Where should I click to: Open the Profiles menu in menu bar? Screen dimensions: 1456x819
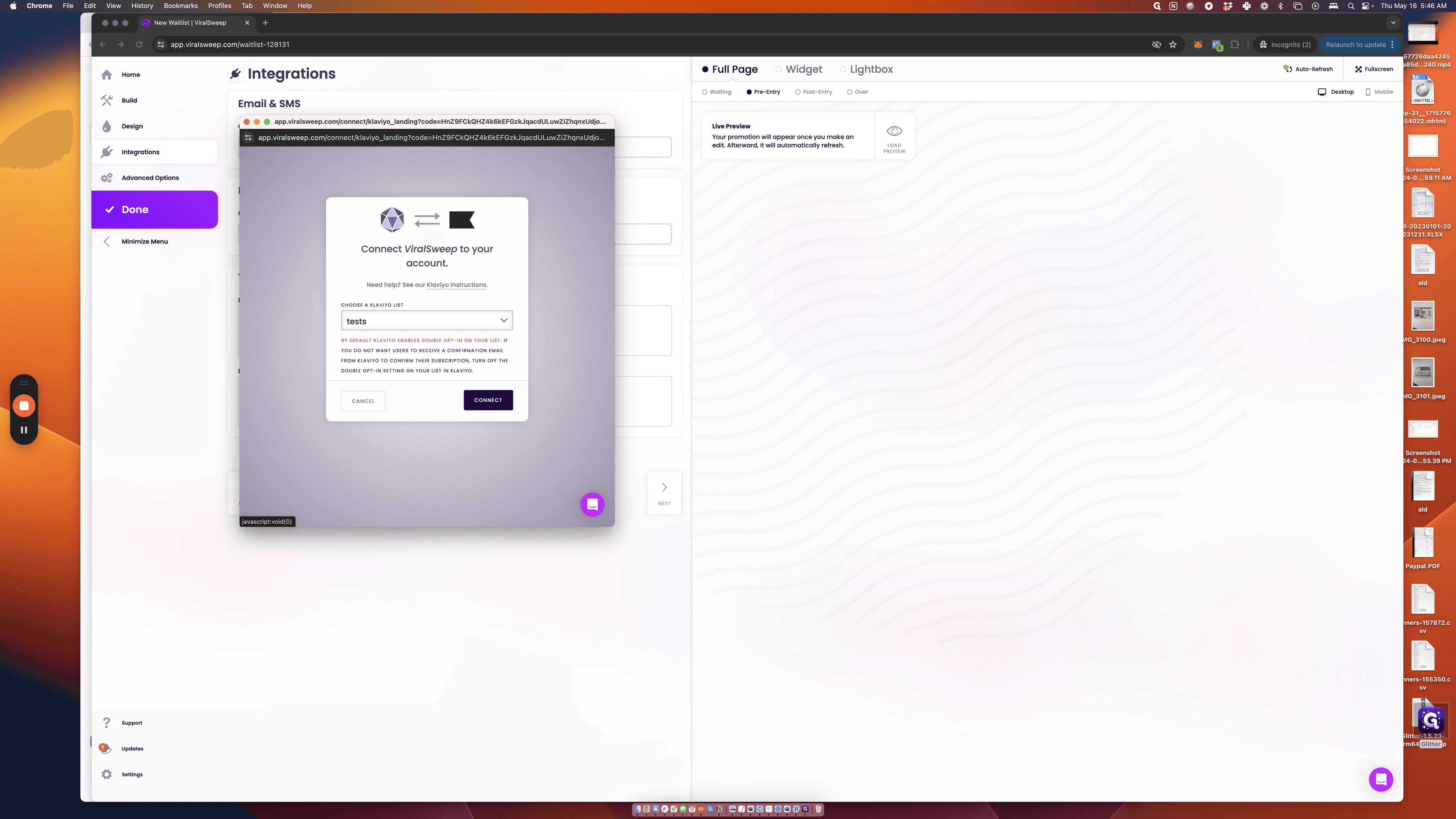pyautogui.click(x=219, y=6)
